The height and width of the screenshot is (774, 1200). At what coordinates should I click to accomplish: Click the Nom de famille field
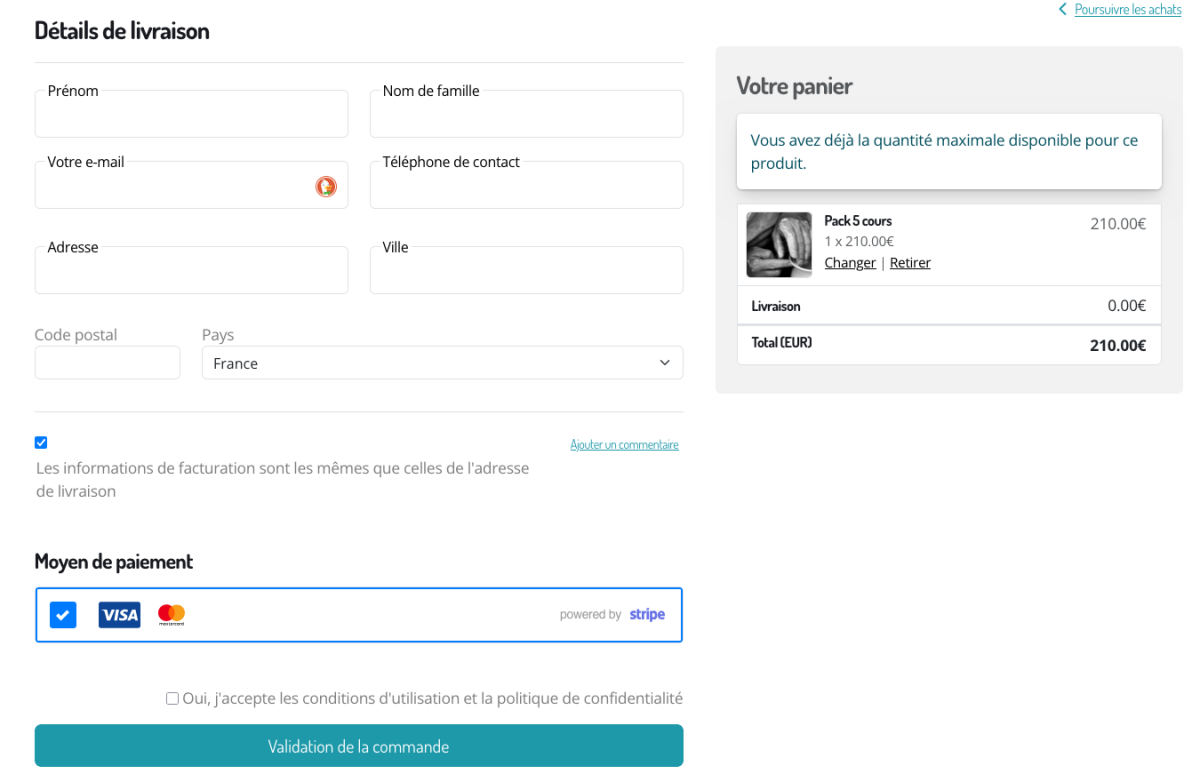(x=526, y=116)
